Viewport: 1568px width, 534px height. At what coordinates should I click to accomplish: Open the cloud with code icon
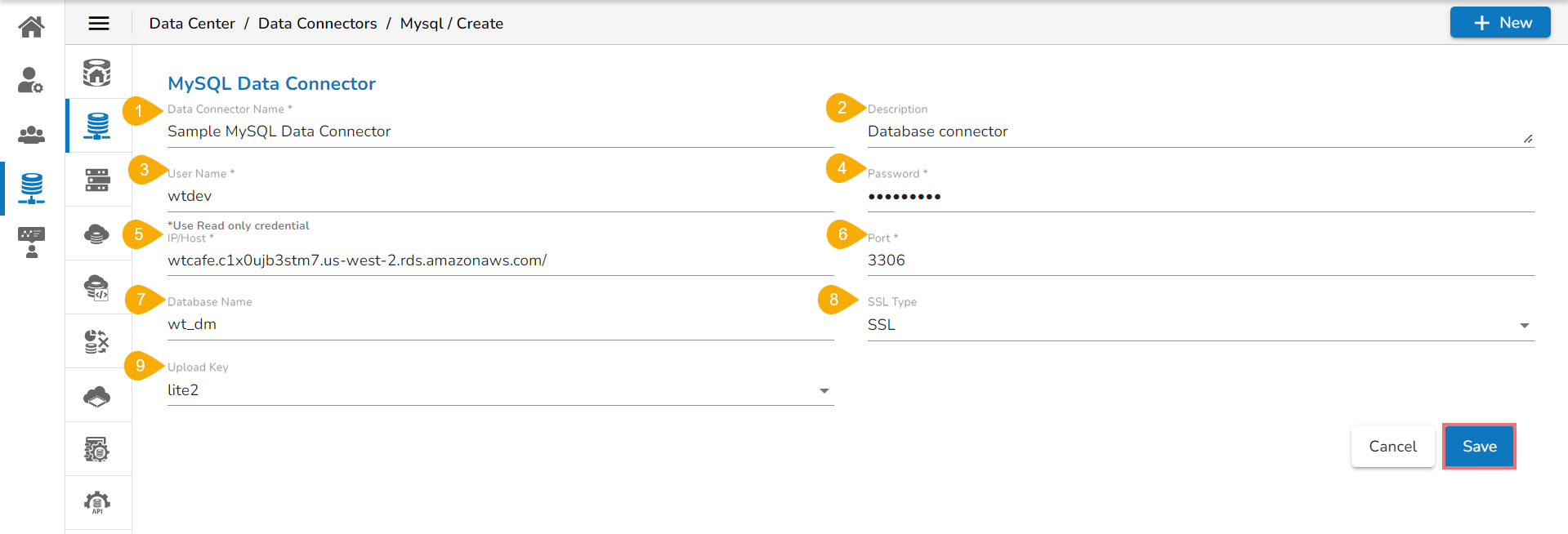[96, 287]
